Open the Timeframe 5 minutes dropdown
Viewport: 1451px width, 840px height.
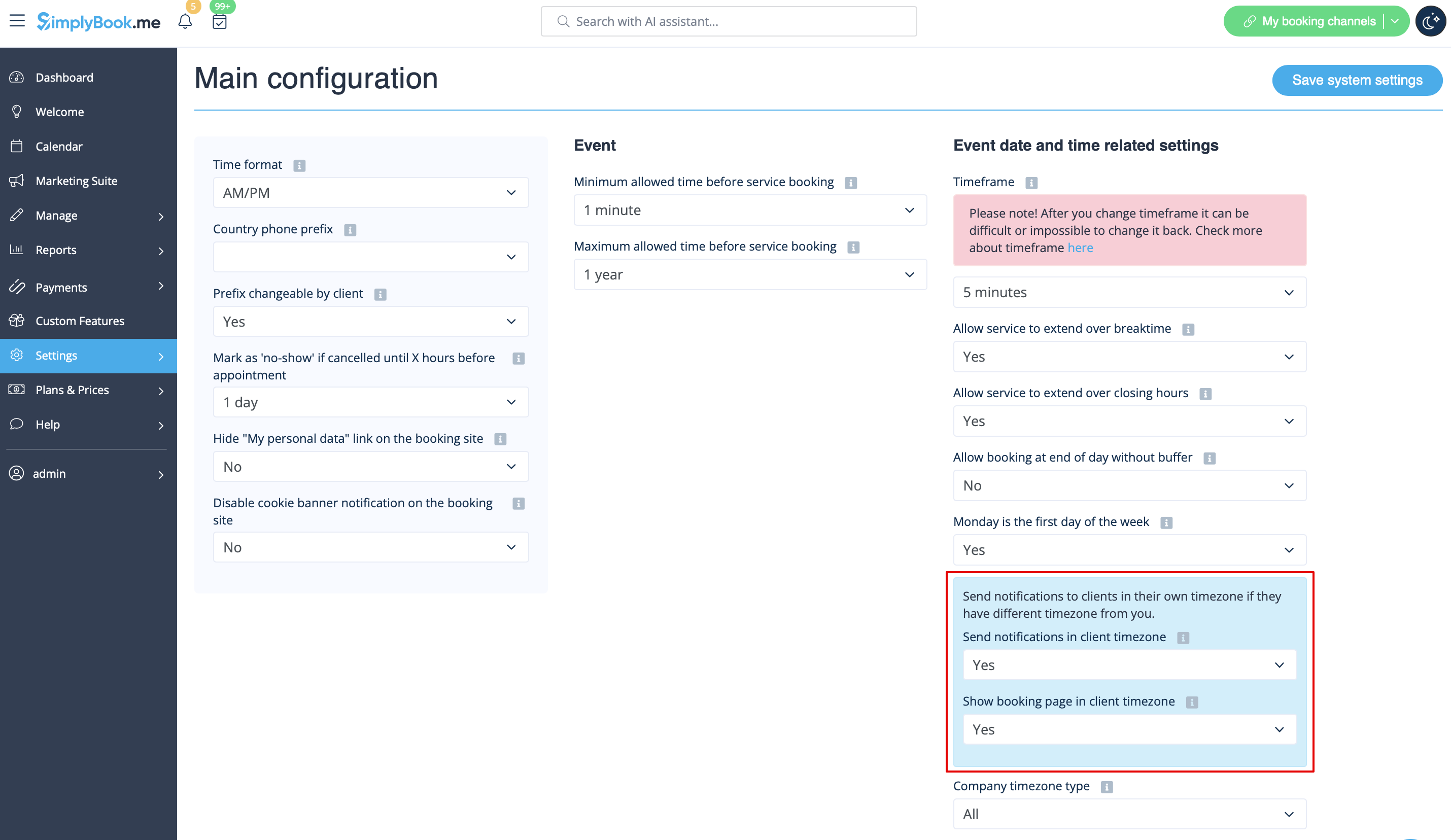[1130, 292]
